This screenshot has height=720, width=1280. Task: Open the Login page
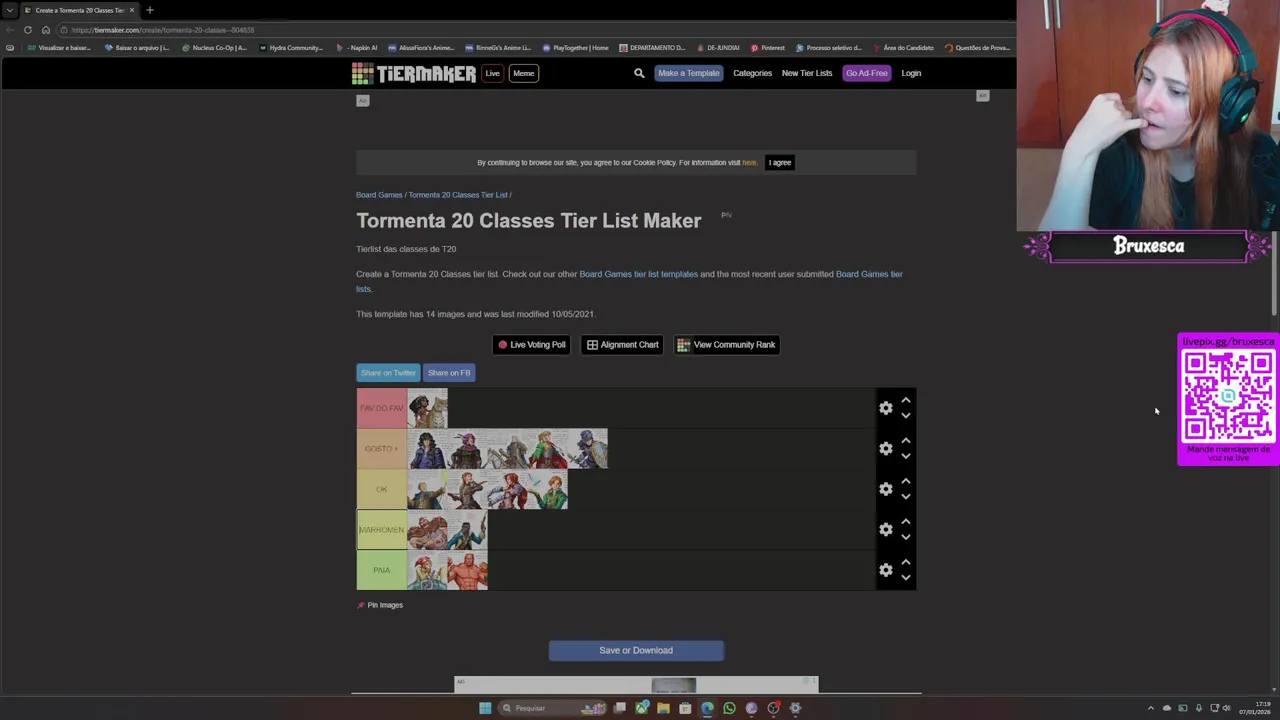point(911,73)
